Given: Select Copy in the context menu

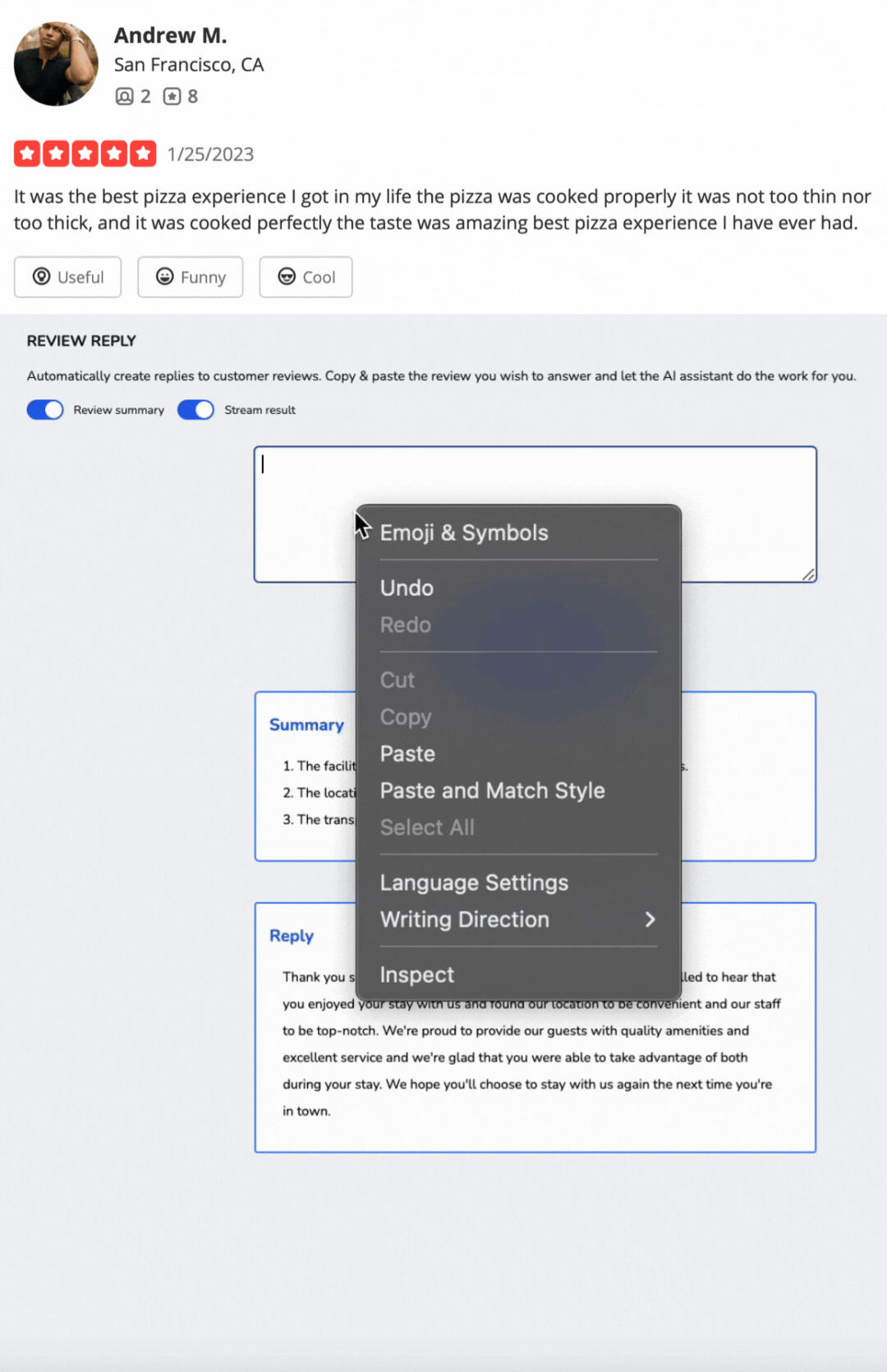Looking at the screenshot, I should (518, 716).
